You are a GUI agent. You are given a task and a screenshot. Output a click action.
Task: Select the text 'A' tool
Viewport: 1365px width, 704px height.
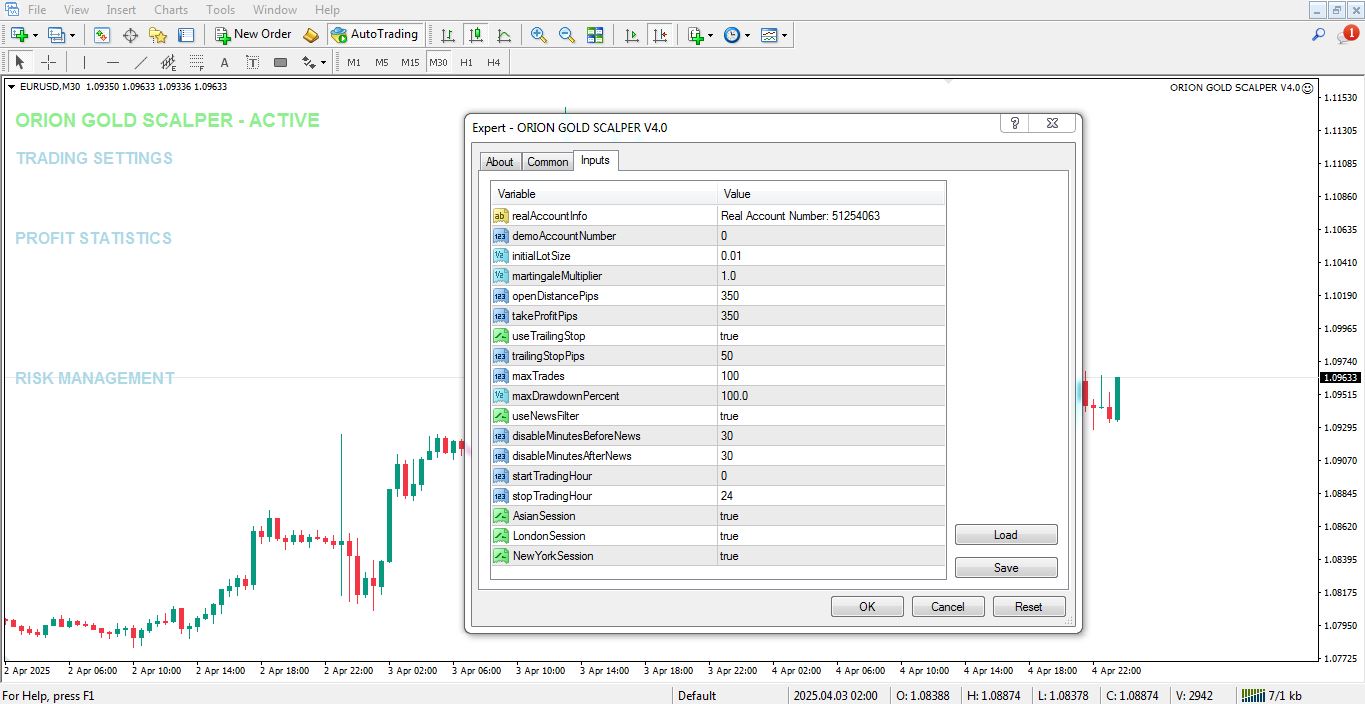pyautogui.click(x=224, y=62)
